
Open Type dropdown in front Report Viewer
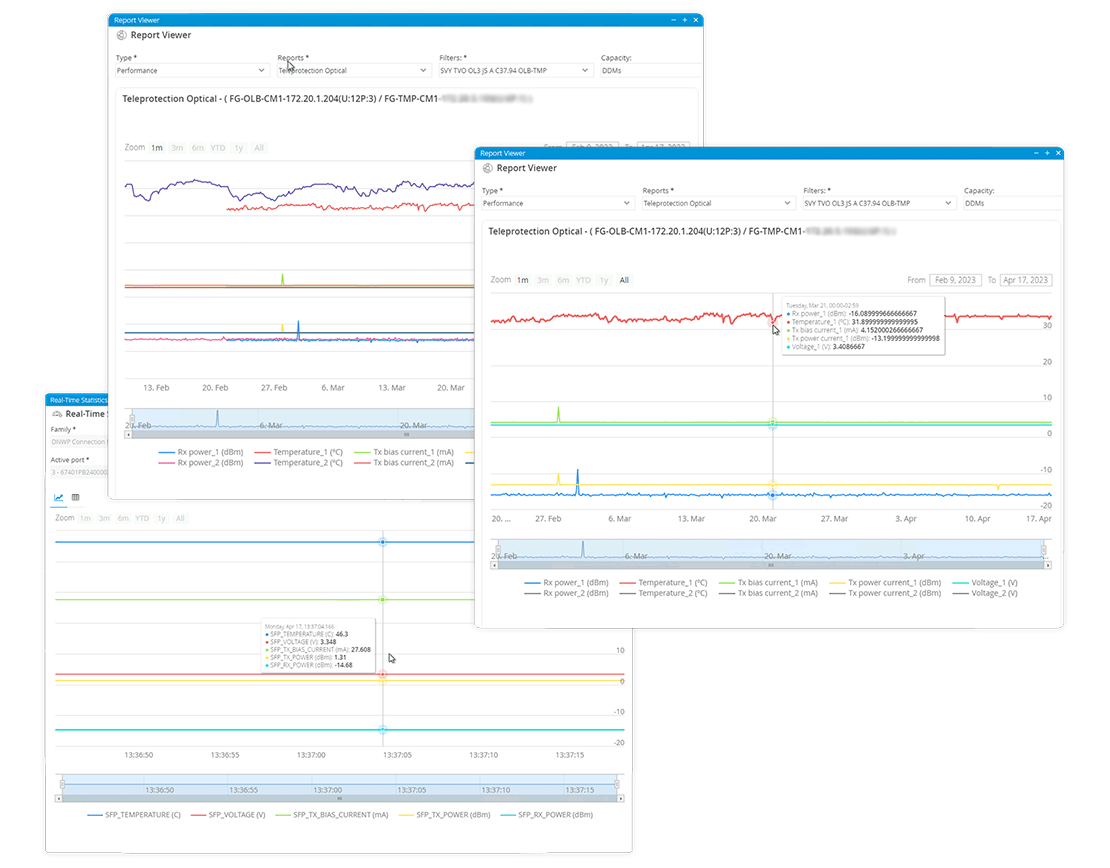pyautogui.click(x=557, y=203)
